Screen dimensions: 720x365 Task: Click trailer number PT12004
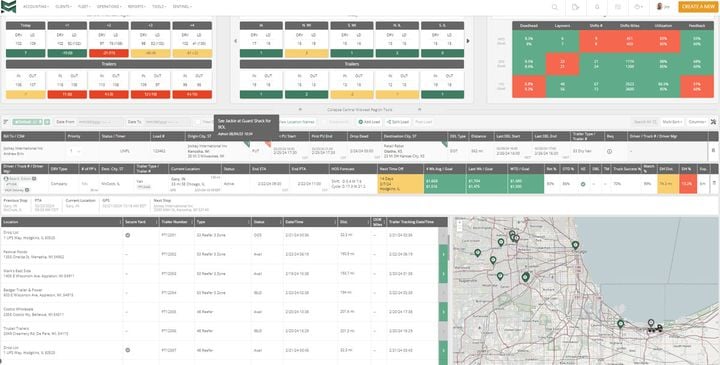pos(168,292)
